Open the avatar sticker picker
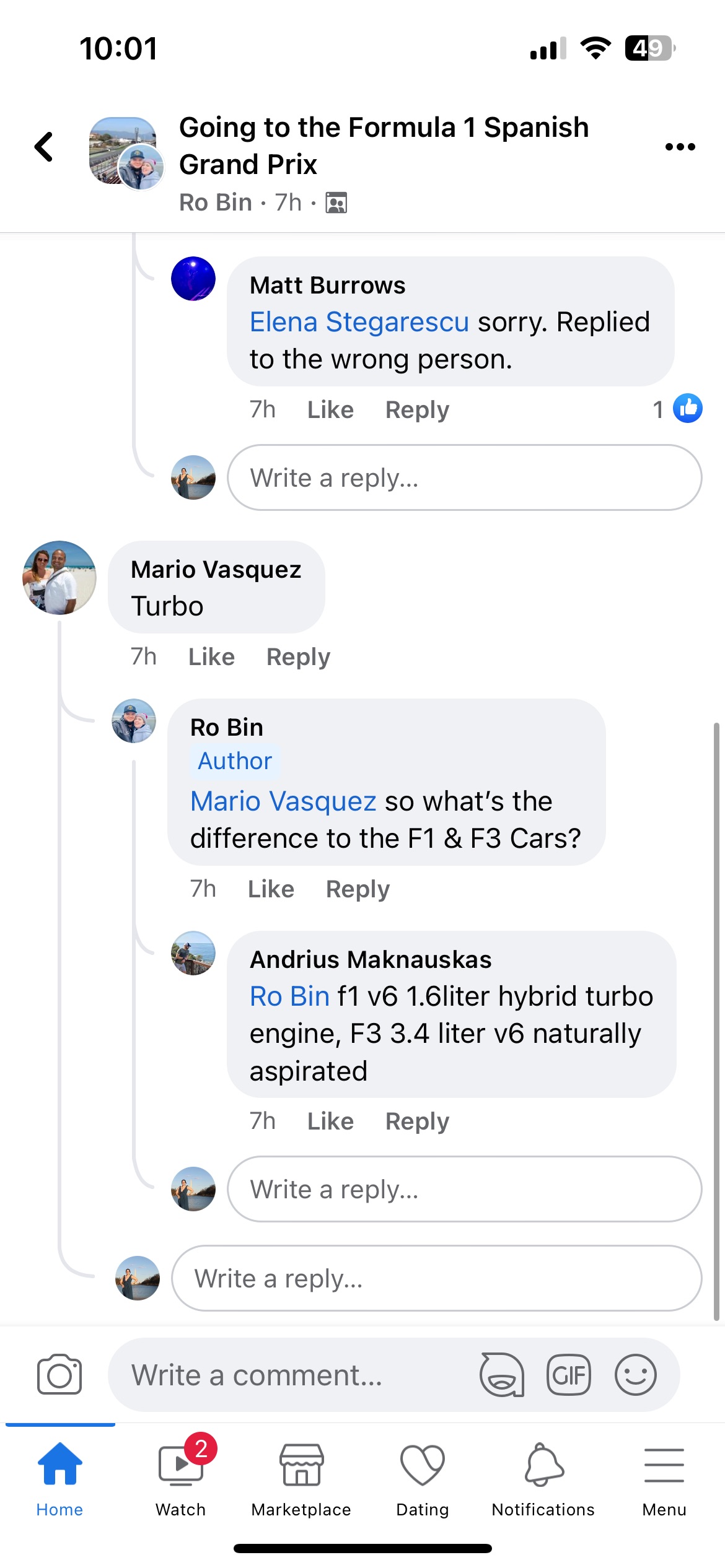 tap(502, 1375)
